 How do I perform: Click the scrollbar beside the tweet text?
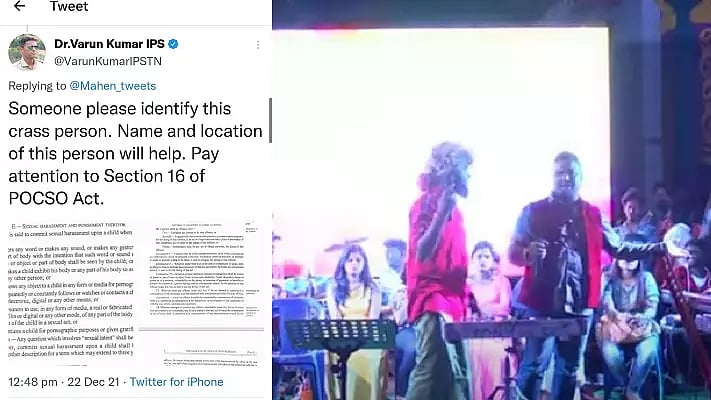click(x=270, y=121)
